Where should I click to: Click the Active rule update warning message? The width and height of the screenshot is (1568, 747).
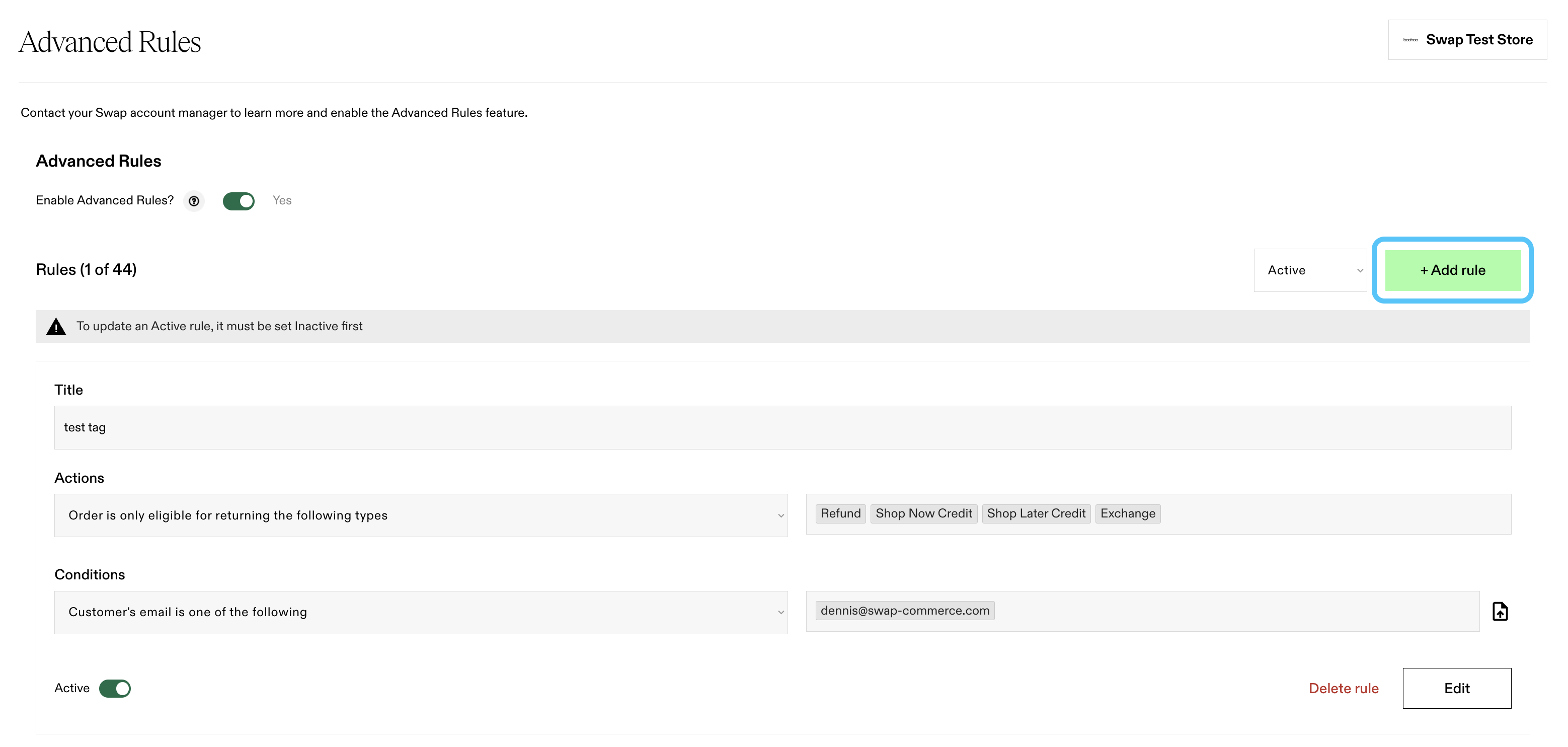(x=219, y=326)
